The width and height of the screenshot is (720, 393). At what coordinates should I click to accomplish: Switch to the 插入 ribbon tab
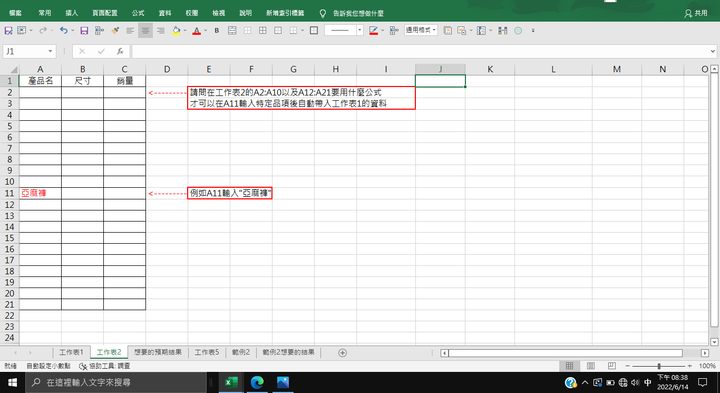tap(72, 13)
